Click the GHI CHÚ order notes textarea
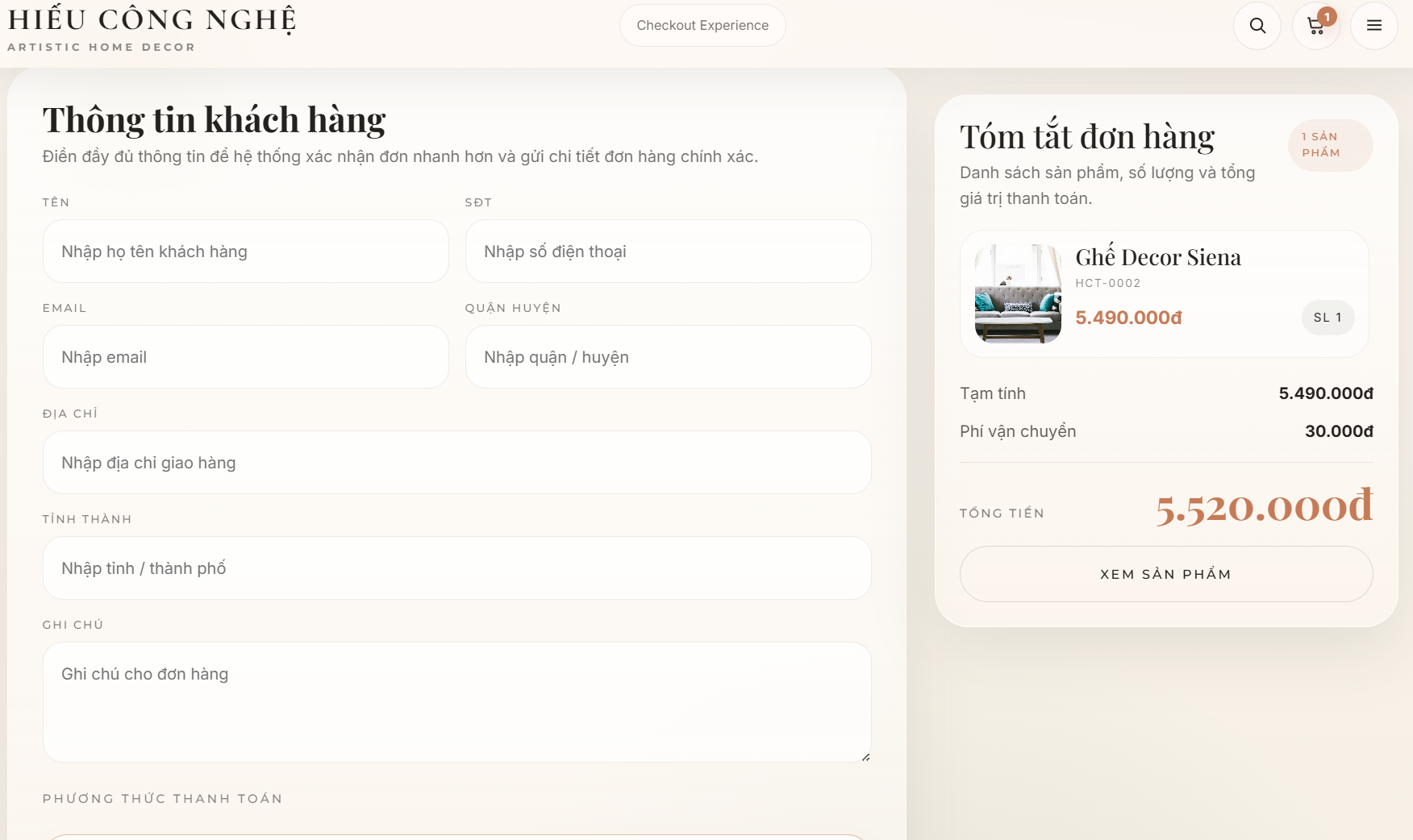 click(456, 701)
